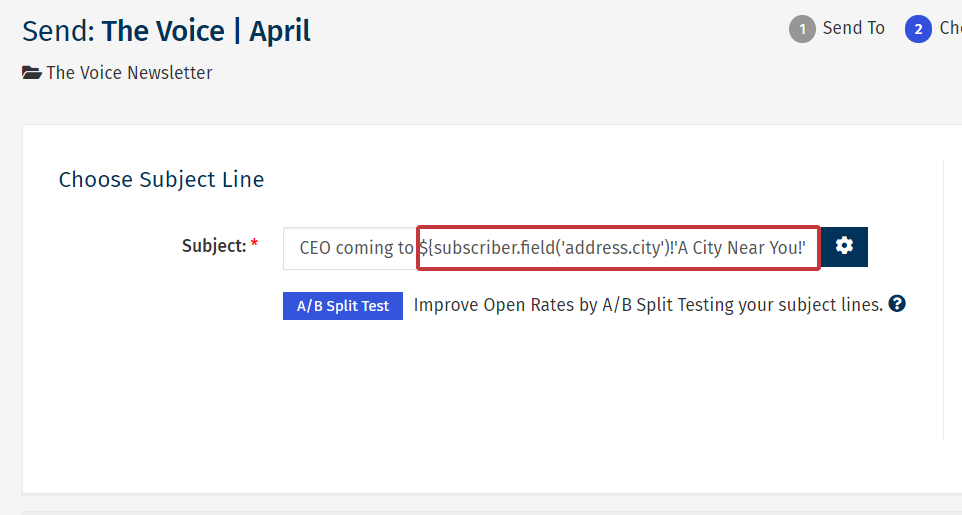Image resolution: width=962 pixels, height=515 pixels.
Task: Click the blue step 2 number circle
Action: 918,29
